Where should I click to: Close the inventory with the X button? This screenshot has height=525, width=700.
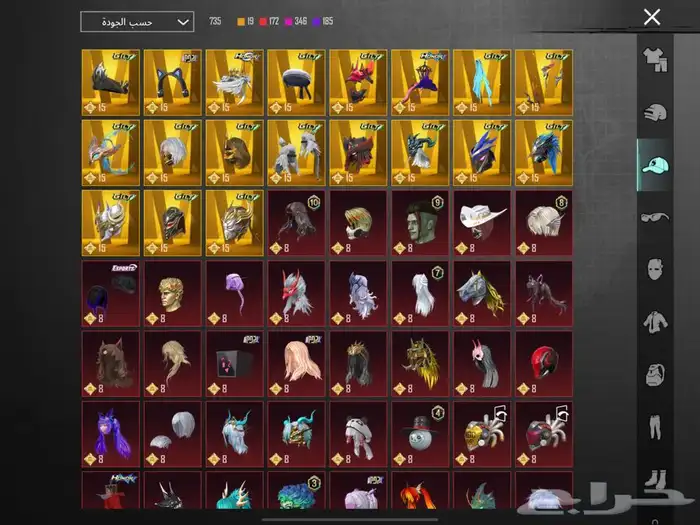click(652, 17)
